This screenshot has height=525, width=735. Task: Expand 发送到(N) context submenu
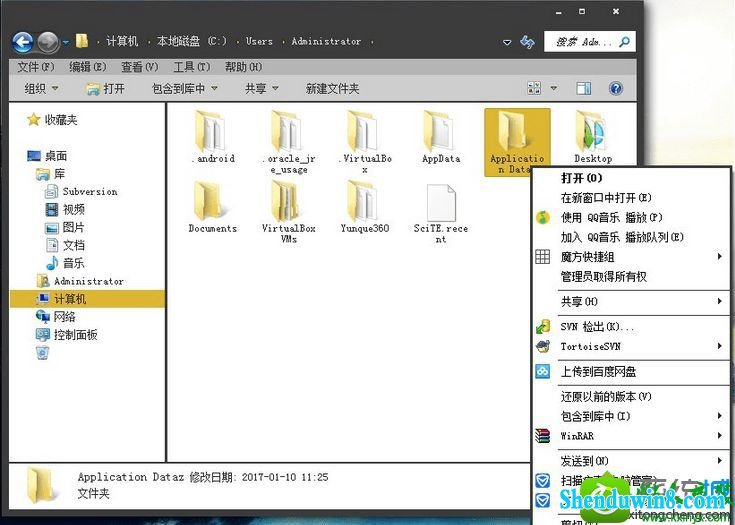(x=631, y=461)
